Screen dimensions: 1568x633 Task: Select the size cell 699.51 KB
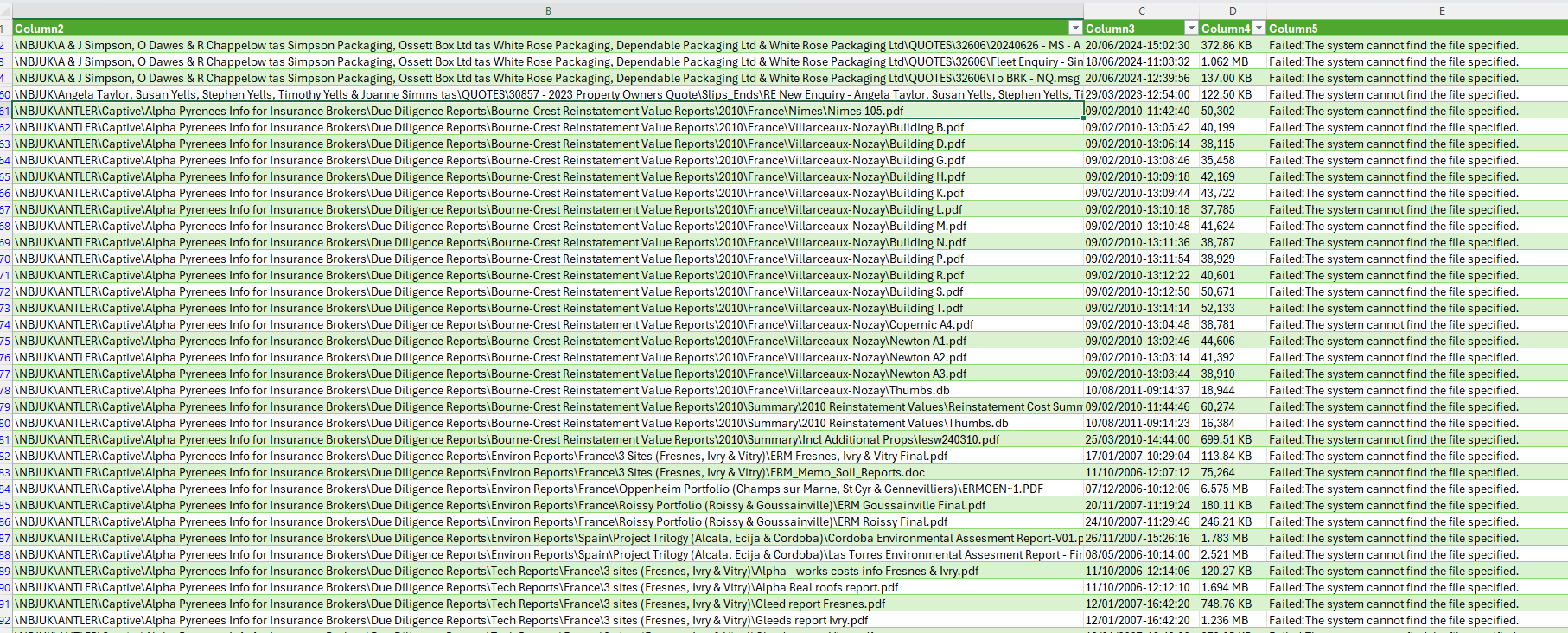tap(1233, 439)
